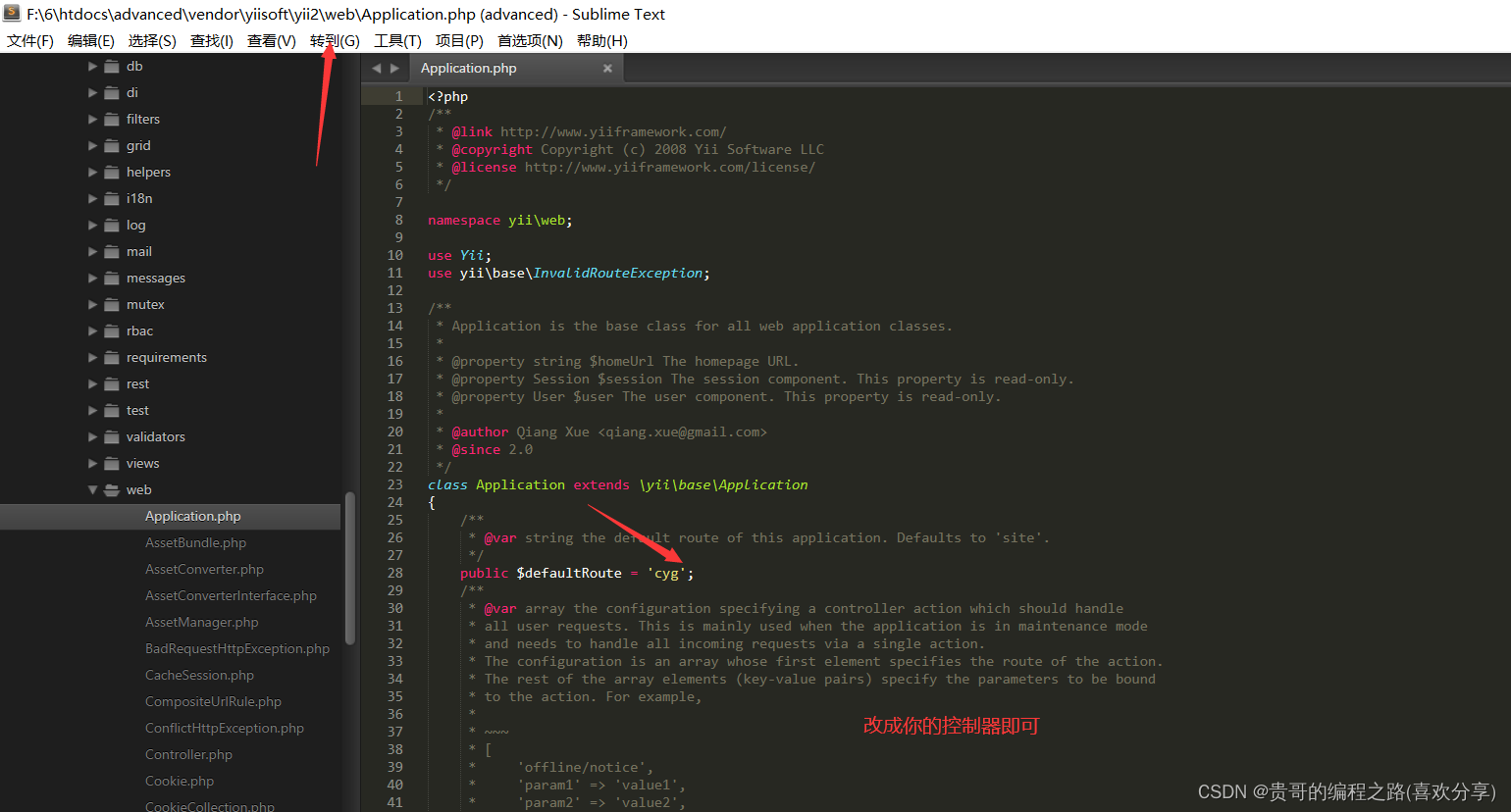This screenshot has width=1511, height=812.
Task: Expand the log folder arrow
Action: 93,225
